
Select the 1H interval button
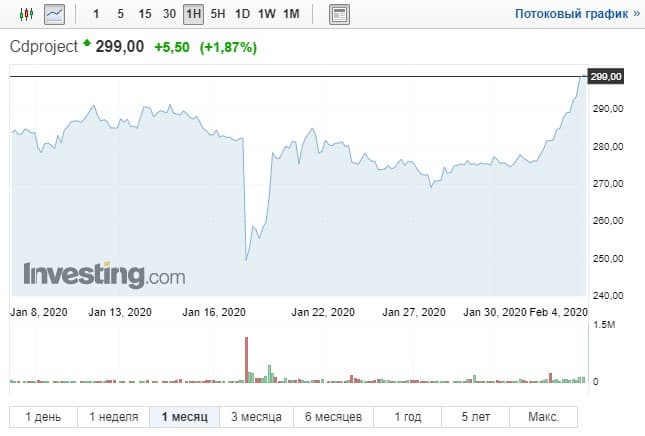click(x=194, y=15)
